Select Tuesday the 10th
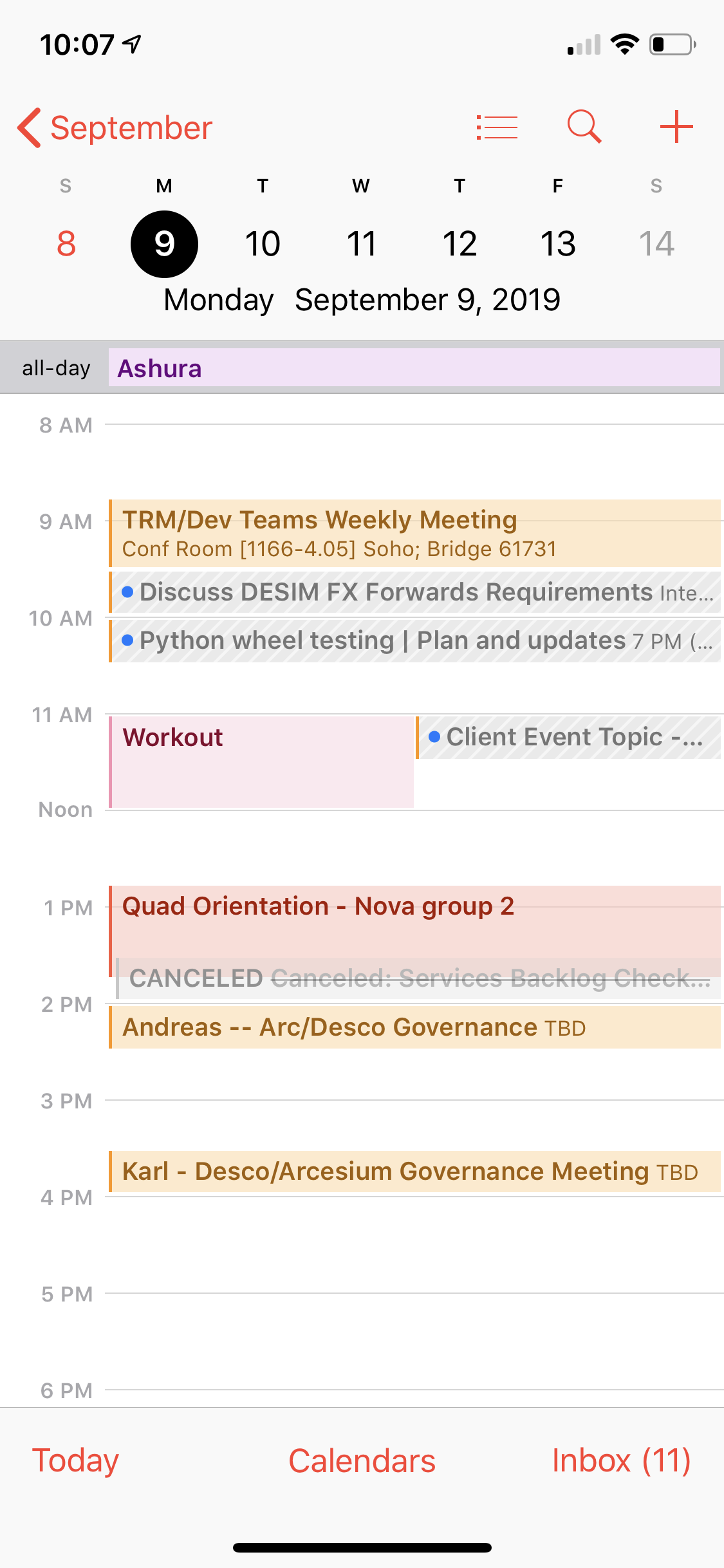The width and height of the screenshot is (724, 1568). tap(263, 244)
